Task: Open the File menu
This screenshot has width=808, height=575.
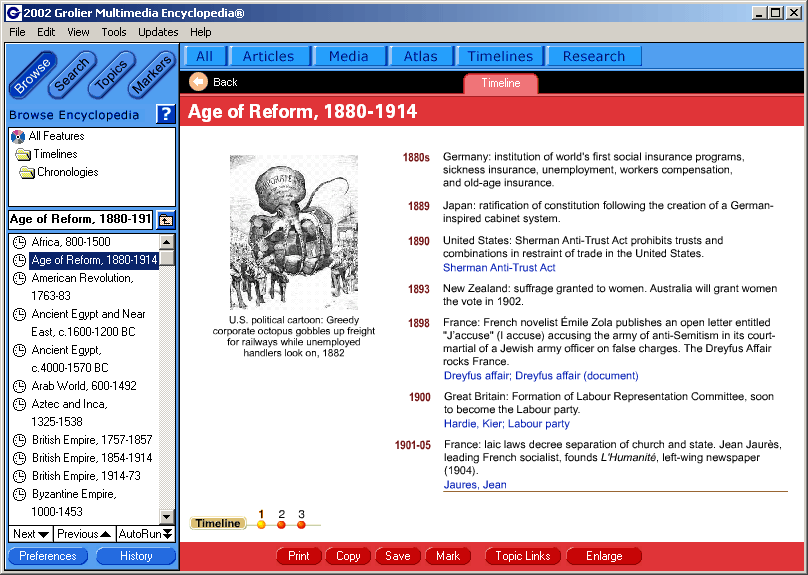Action: point(17,32)
